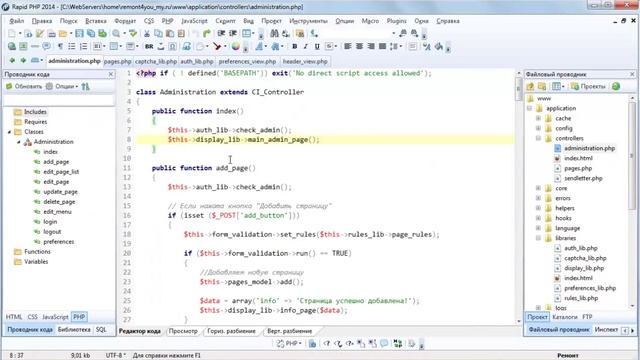Open the Open file folder dropdown arrow

pyautogui.click(x=71, y=33)
